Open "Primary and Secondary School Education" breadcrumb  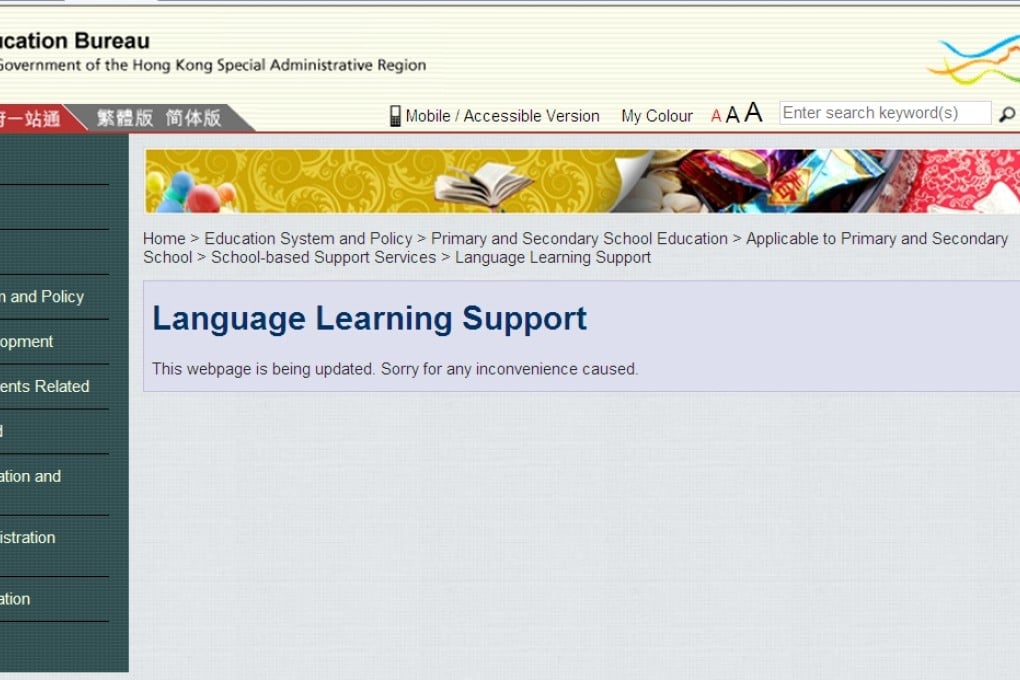point(579,238)
